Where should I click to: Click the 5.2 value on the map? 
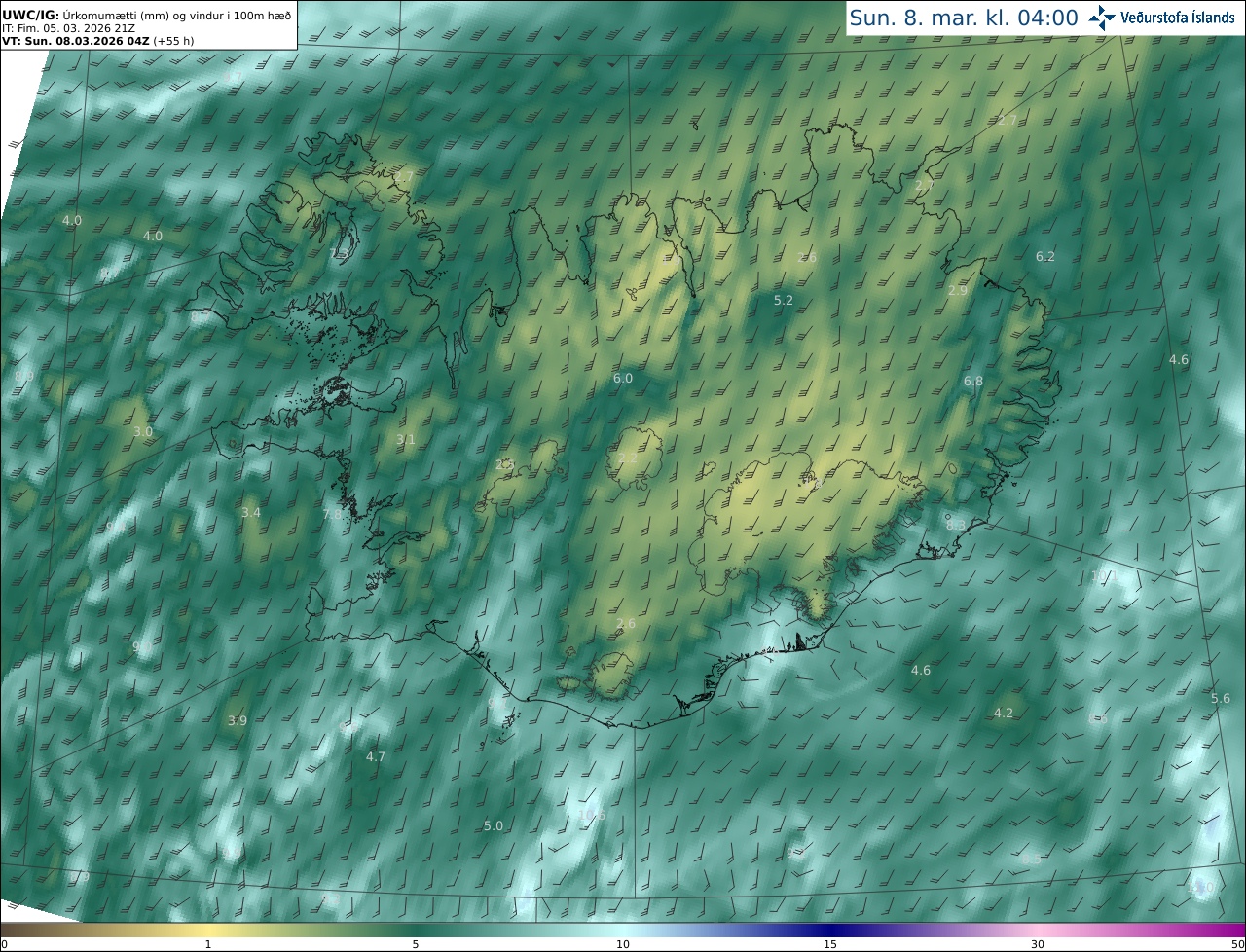[x=784, y=301]
